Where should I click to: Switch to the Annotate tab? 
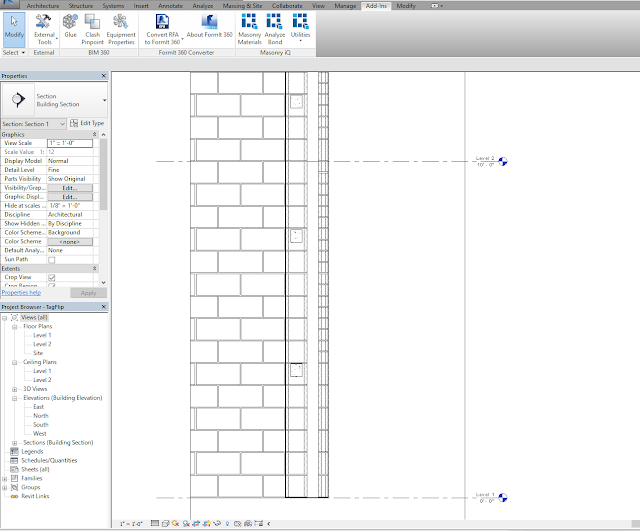[171, 6]
